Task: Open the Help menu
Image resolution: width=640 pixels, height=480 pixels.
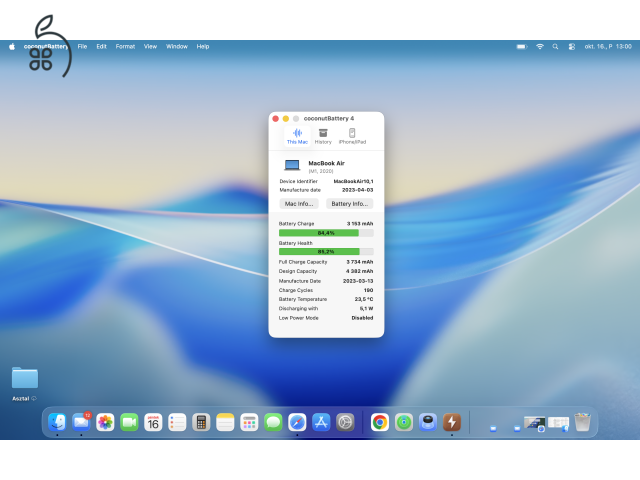Action: click(202, 47)
